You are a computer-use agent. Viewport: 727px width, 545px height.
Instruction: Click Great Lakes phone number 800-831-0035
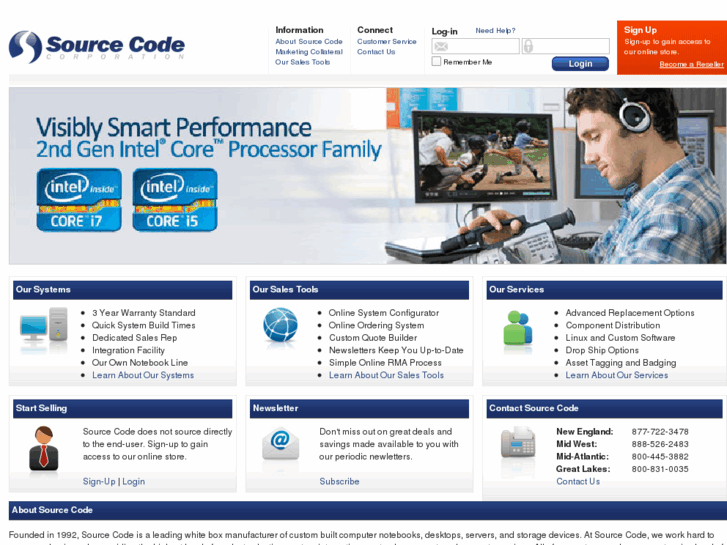pyautogui.click(x=660, y=469)
